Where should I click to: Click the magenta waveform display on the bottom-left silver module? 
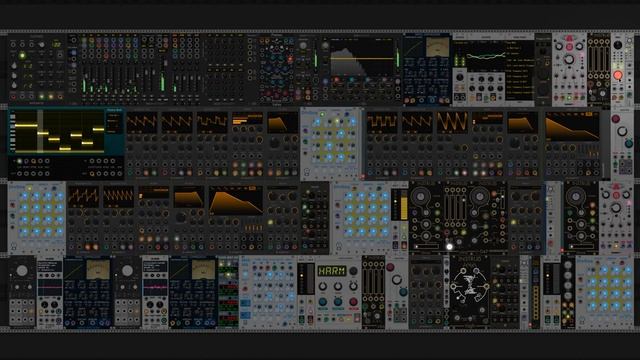(x=49, y=287)
